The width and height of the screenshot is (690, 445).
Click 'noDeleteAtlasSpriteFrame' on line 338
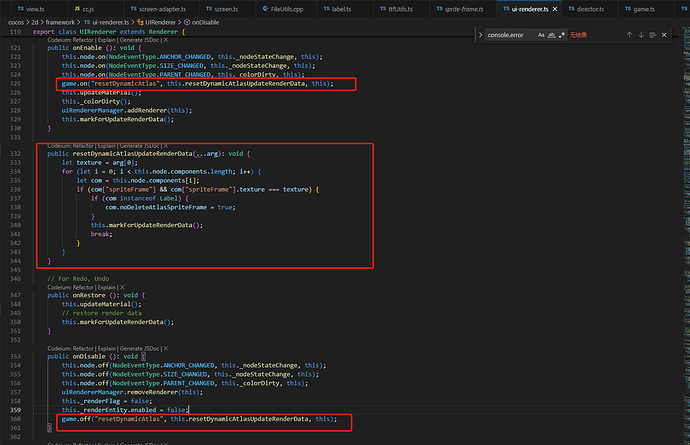pyautogui.click(x=163, y=207)
